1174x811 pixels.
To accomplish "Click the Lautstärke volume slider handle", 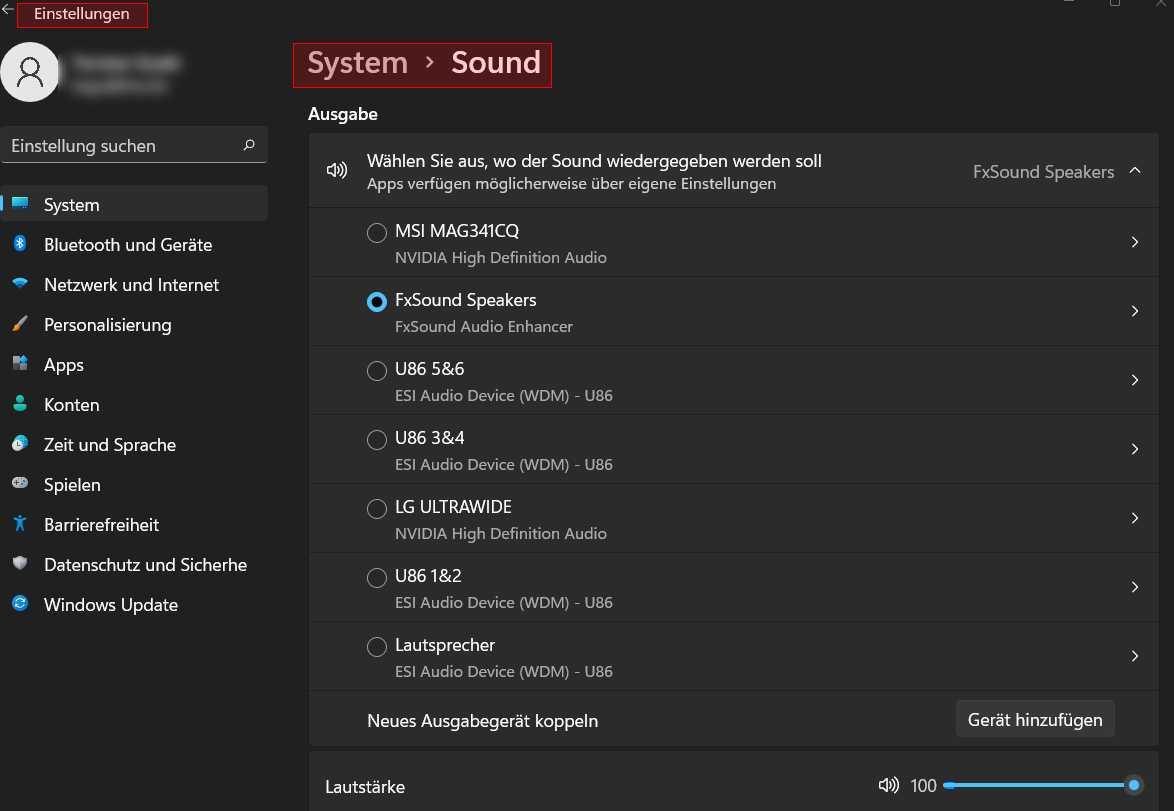I will point(1134,786).
